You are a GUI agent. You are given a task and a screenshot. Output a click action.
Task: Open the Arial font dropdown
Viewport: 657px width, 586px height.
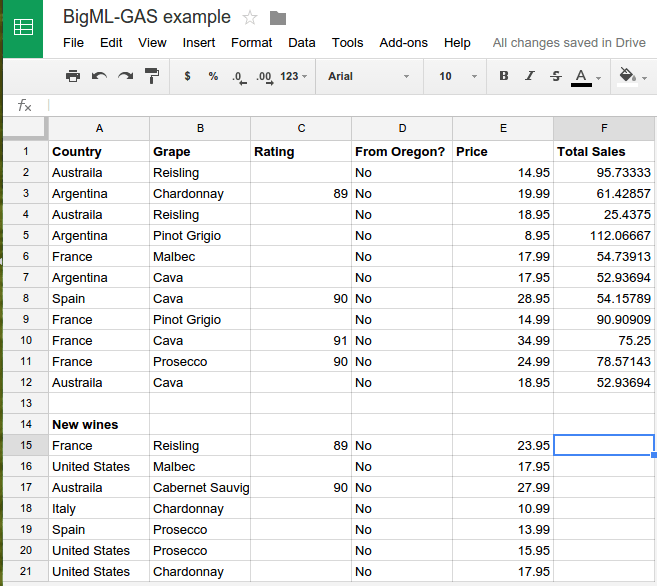368,76
